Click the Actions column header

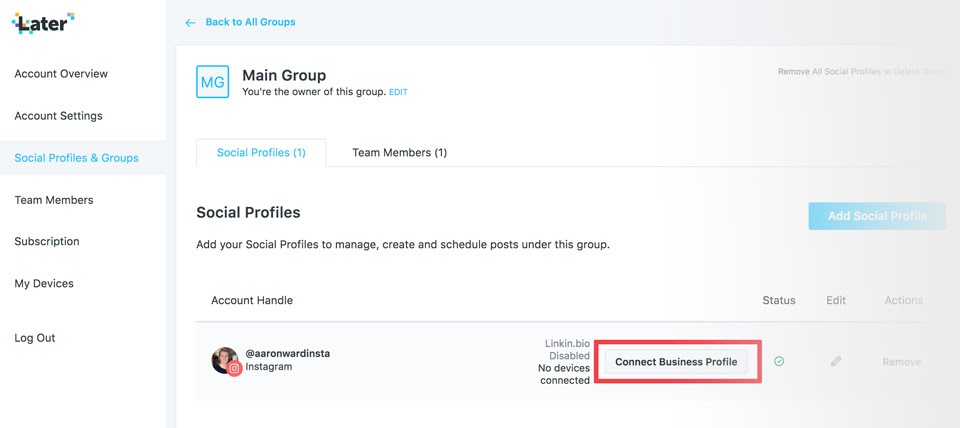[904, 301]
